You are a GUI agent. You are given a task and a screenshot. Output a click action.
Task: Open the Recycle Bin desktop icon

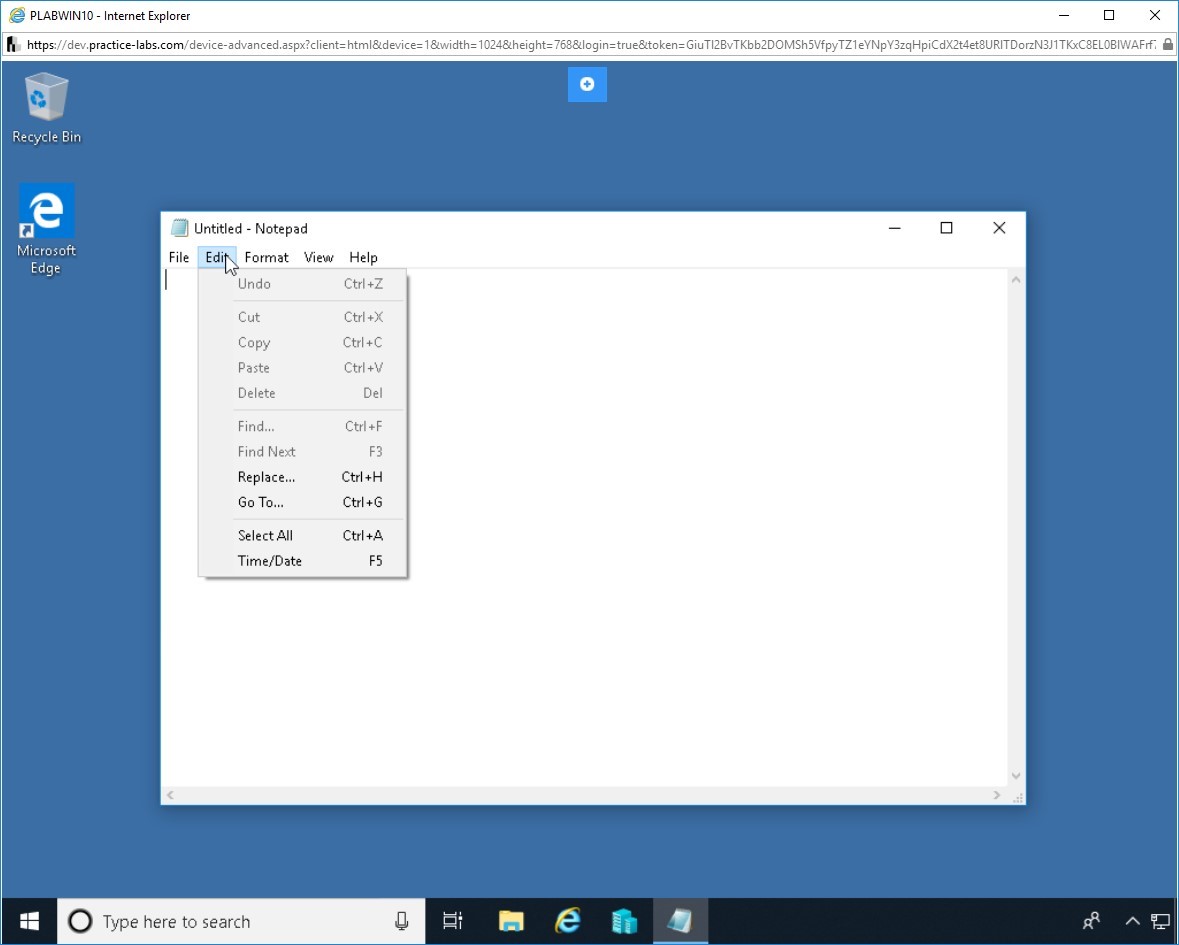(47, 107)
